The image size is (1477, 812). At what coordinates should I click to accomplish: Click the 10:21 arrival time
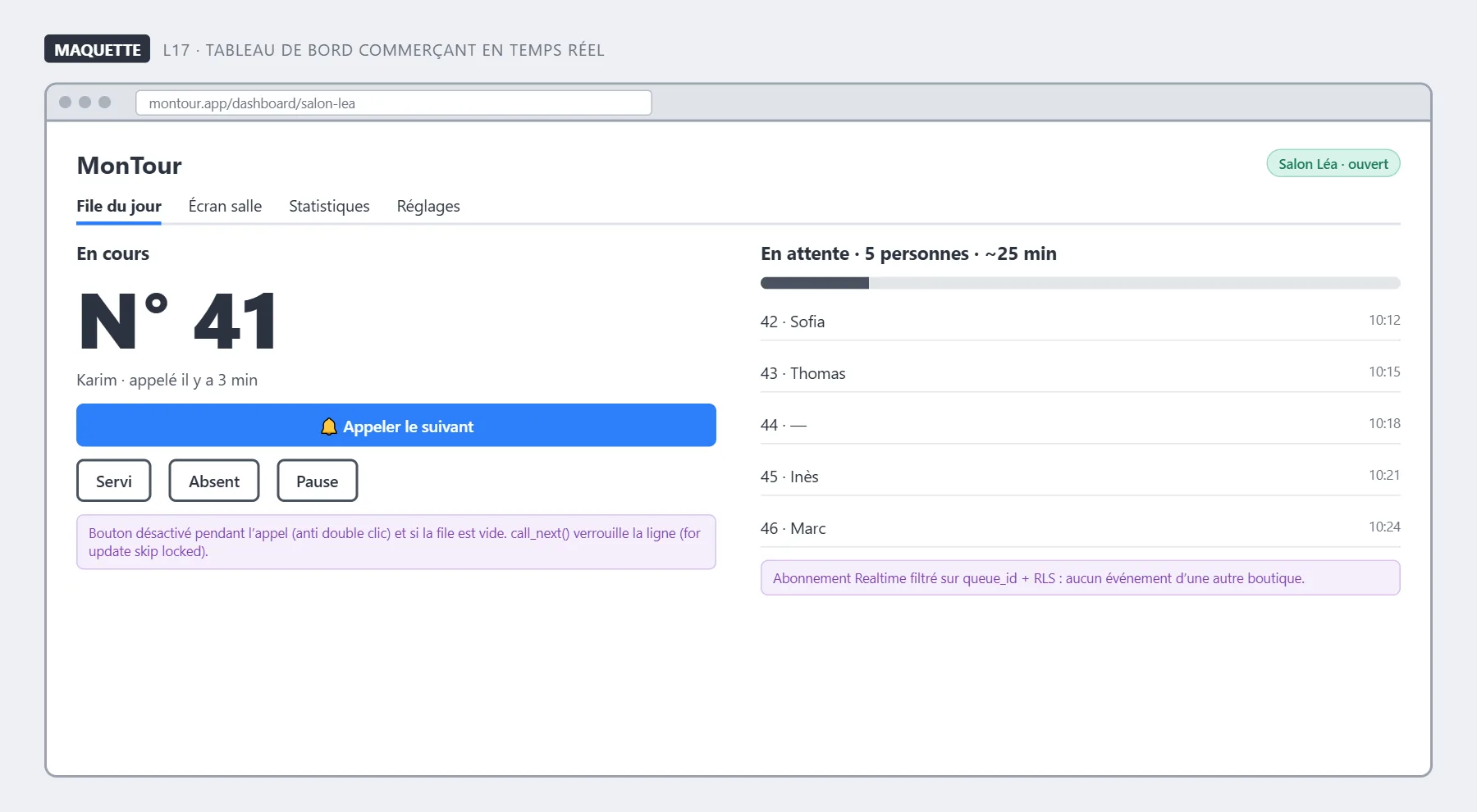(1384, 475)
